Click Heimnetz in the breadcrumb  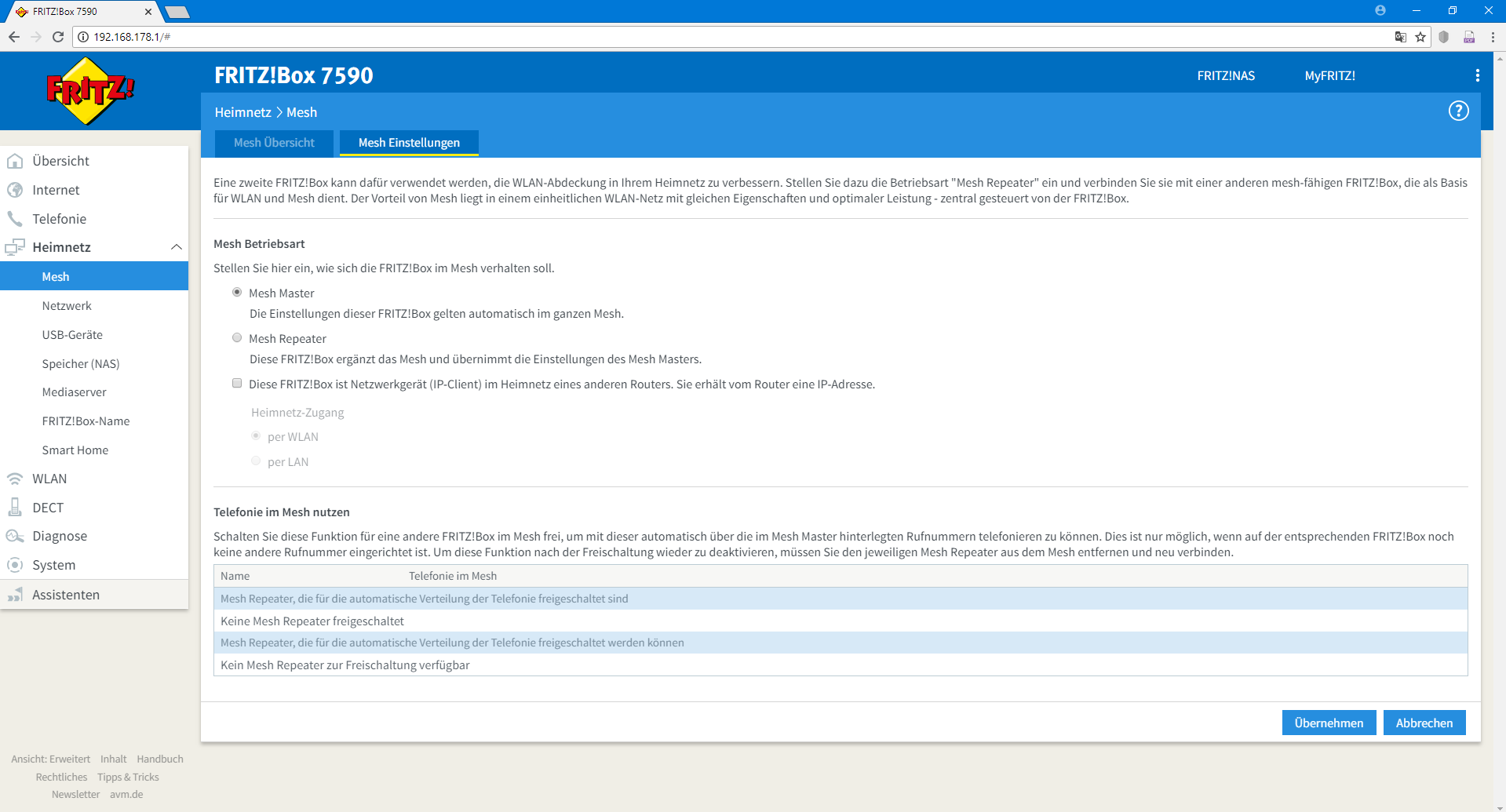[x=242, y=112]
